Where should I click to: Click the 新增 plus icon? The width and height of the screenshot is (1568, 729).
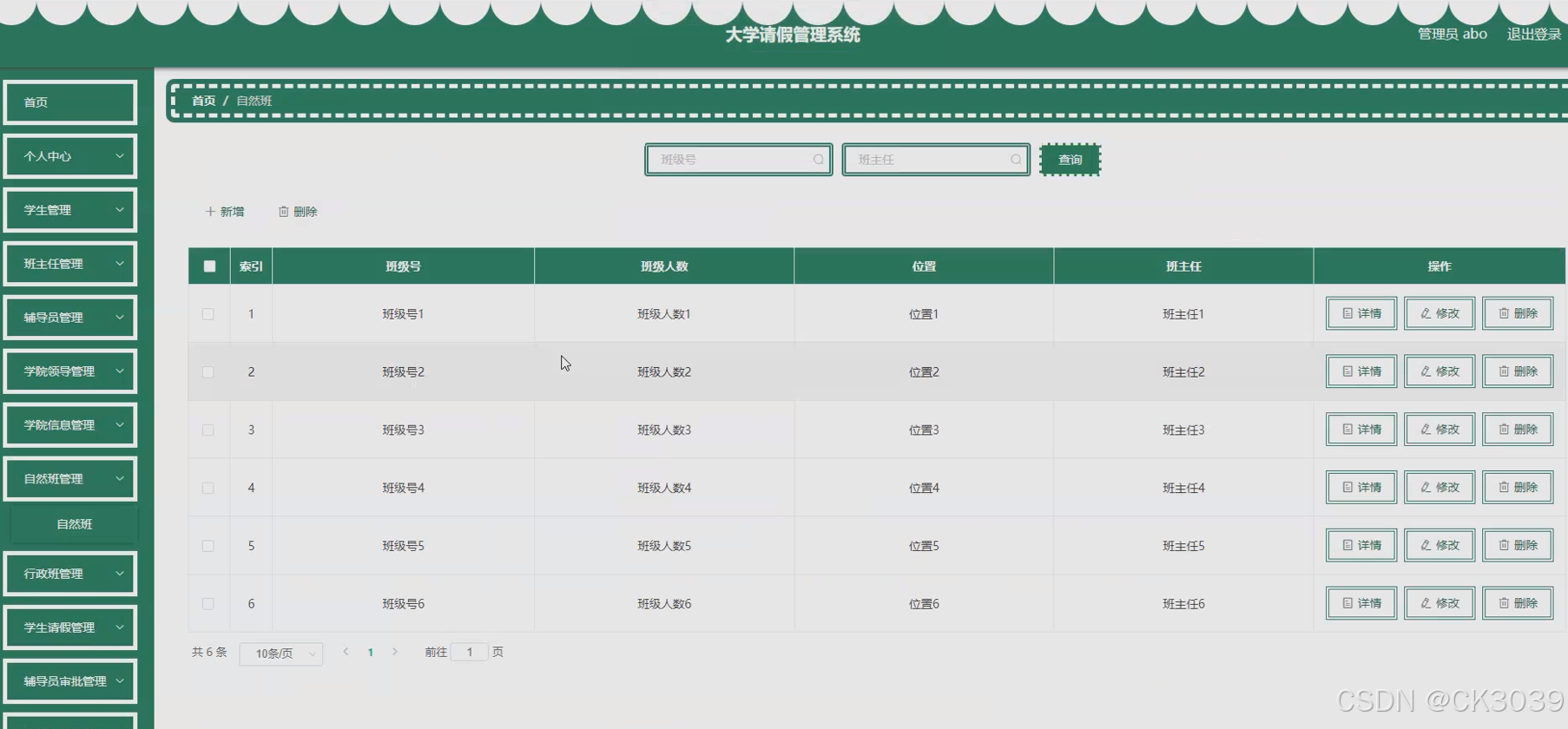click(210, 212)
